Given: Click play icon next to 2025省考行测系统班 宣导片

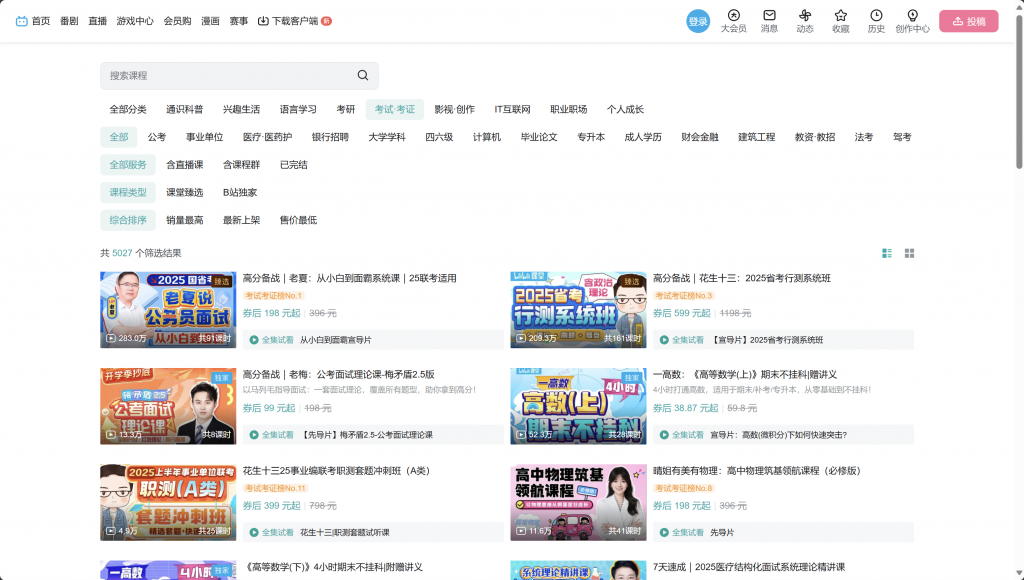Looking at the screenshot, I should 664,340.
